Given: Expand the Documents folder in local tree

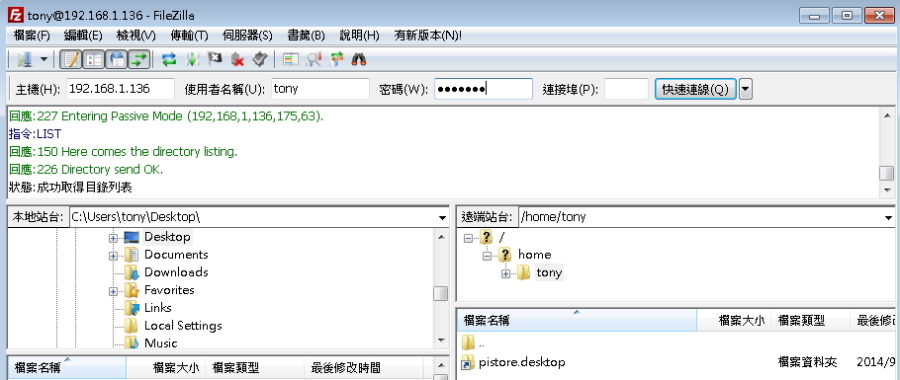Looking at the screenshot, I should point(113,255).
